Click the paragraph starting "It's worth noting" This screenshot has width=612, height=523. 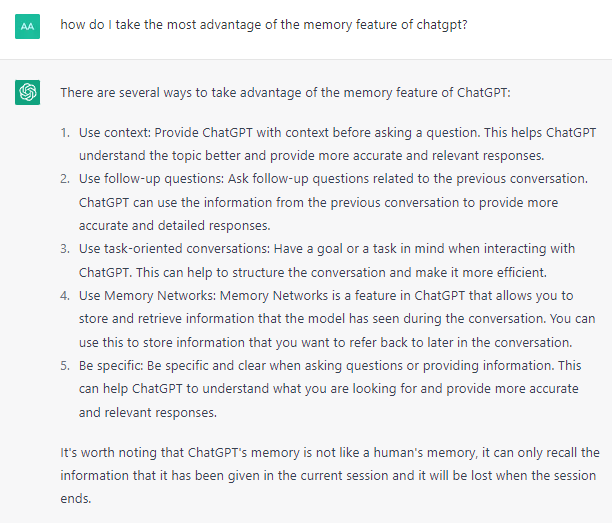[330, 473]
